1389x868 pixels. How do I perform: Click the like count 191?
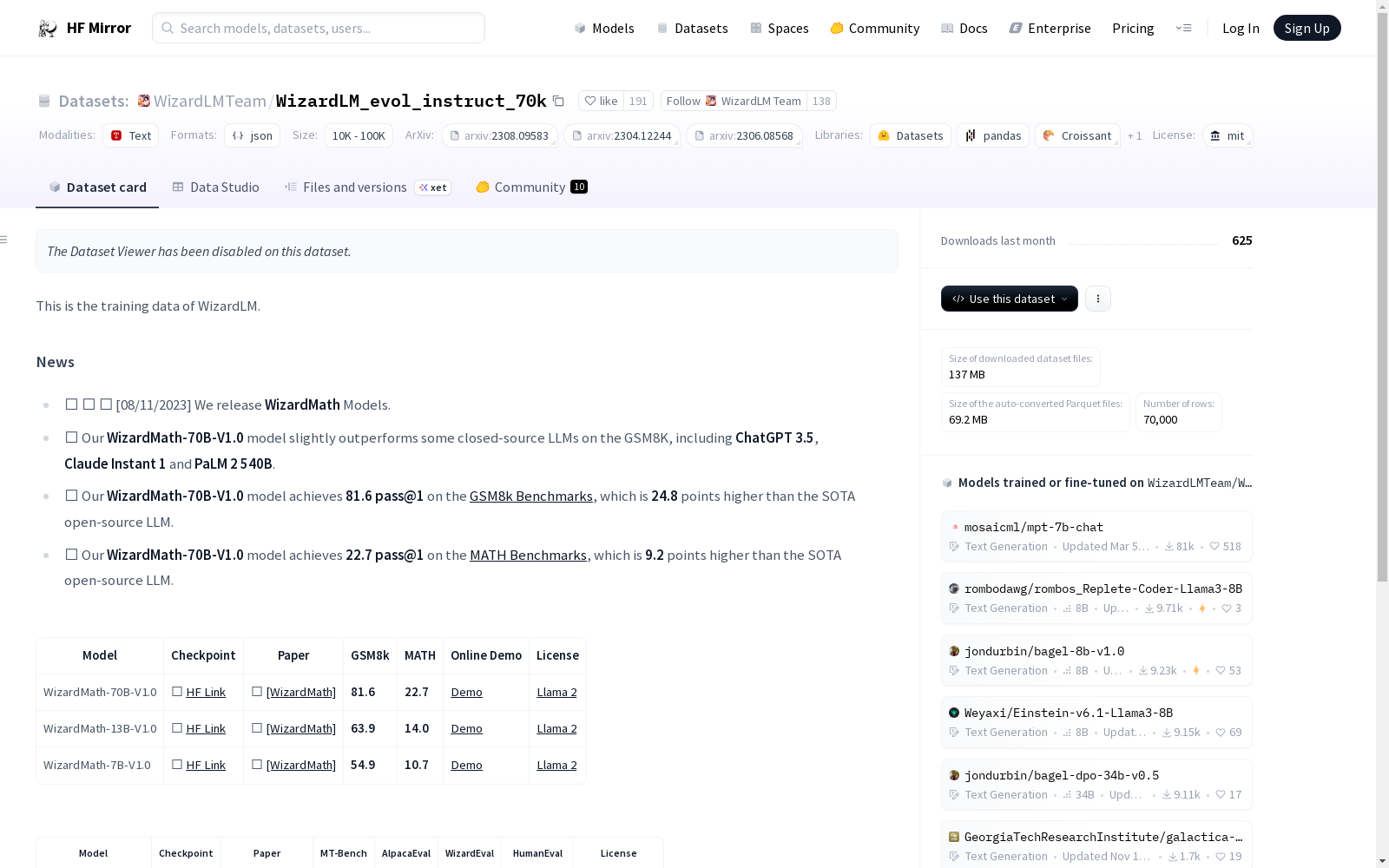[x=638, y=101]
